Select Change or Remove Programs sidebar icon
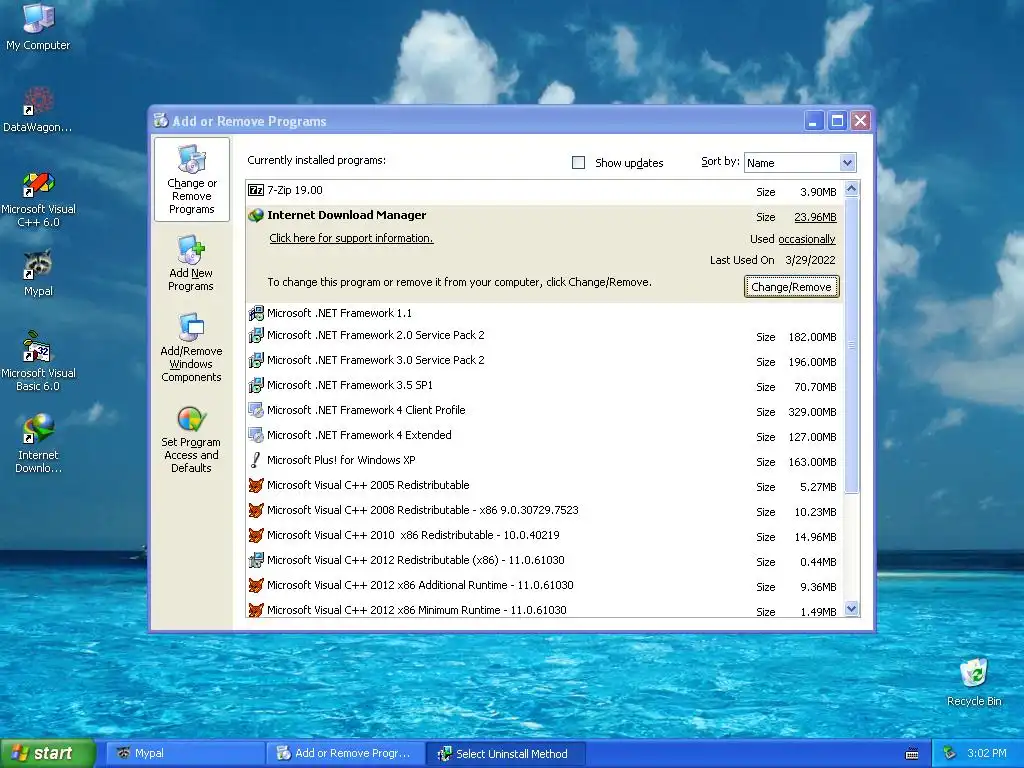Screen dimensions: 1024x768 191,180
